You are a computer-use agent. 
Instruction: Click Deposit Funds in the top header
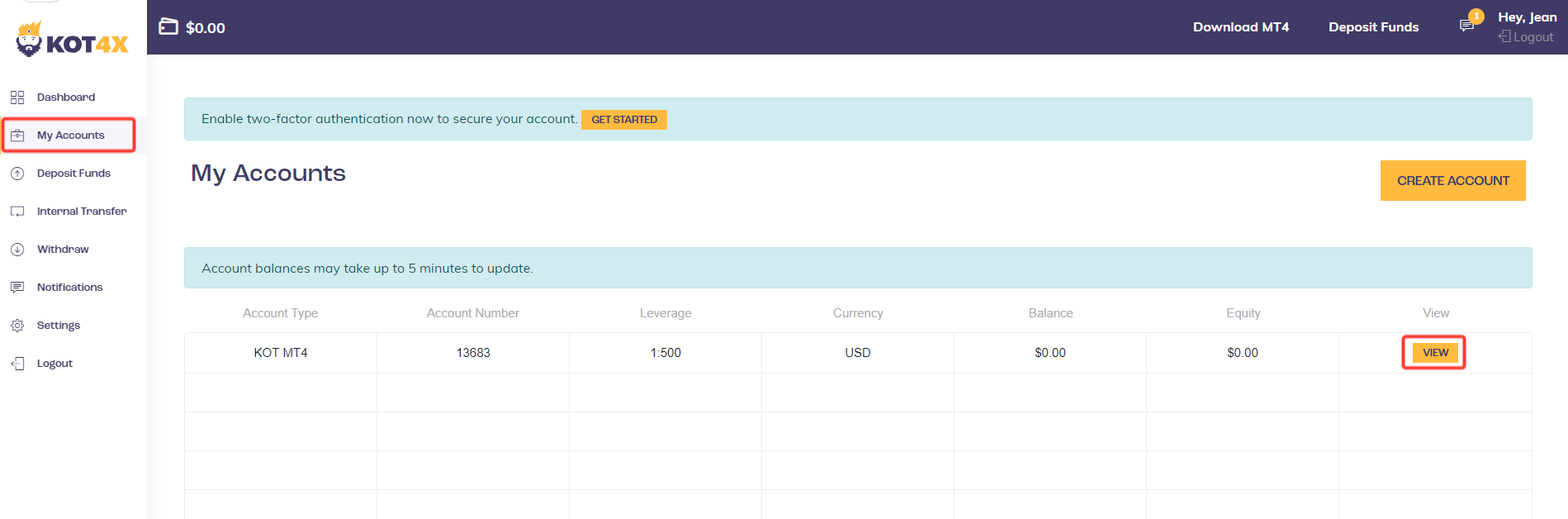click(x=1373, y=27)
